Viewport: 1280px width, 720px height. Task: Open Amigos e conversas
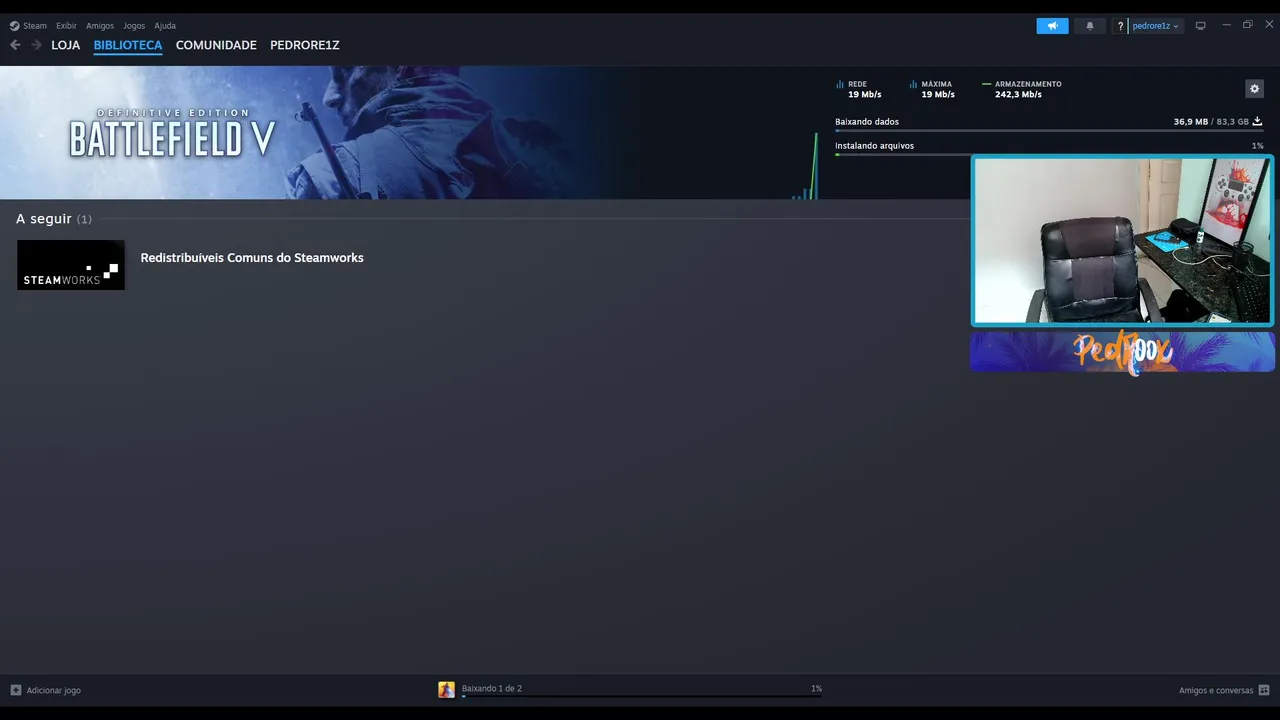[1216, 690]
